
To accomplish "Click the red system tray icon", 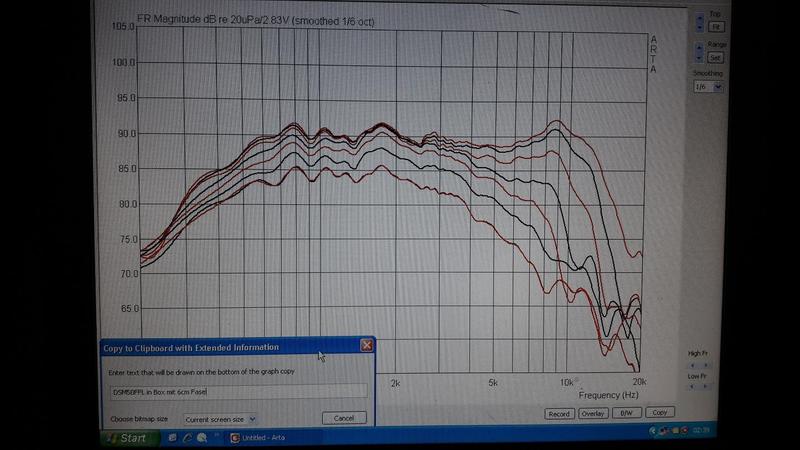I will tap(685, 431).
